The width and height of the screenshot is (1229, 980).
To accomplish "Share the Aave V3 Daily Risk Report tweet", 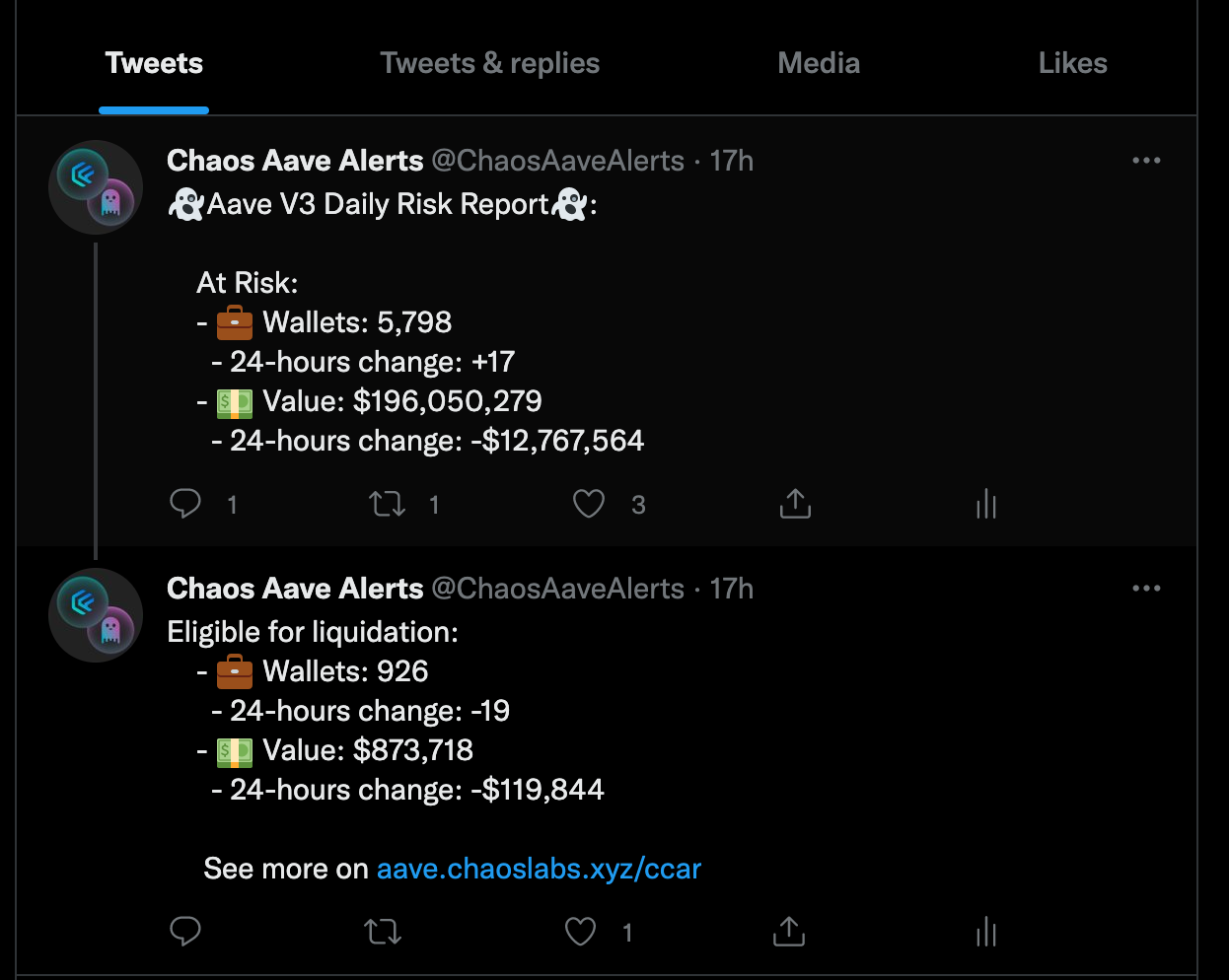I will click(795, 504).
